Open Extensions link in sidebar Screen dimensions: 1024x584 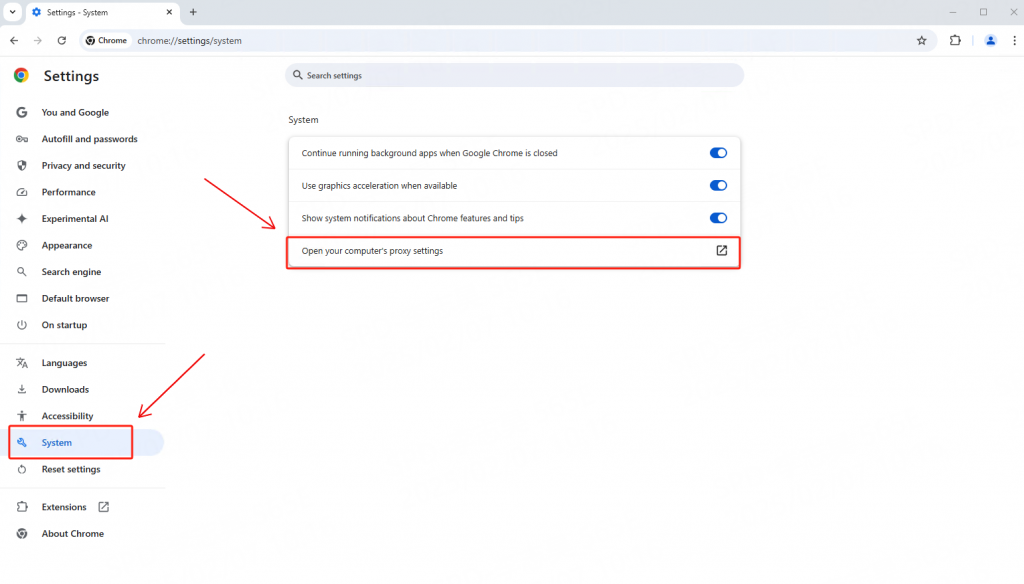pyautogui.click(x=64, y=507)
